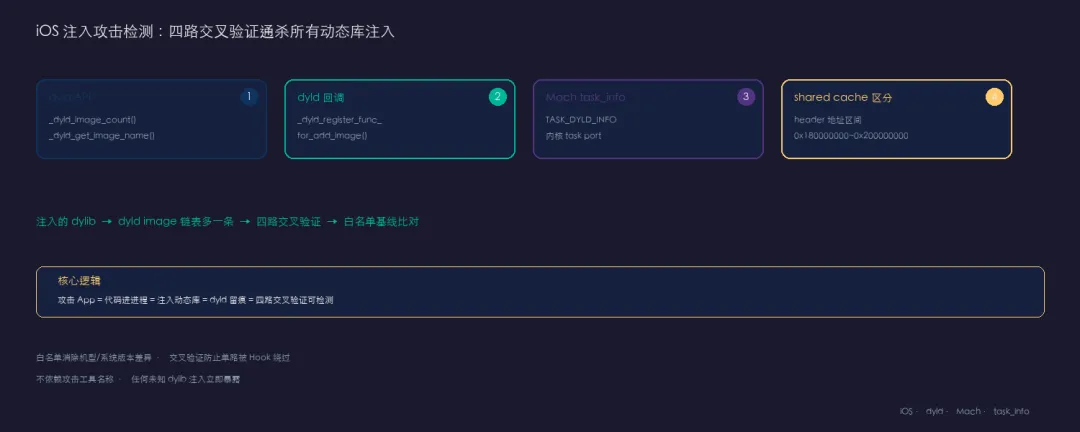This screenshot has height=432, width=1080.
Task: Click the yellow number 4 badge
Action: [x=995, y=97]
